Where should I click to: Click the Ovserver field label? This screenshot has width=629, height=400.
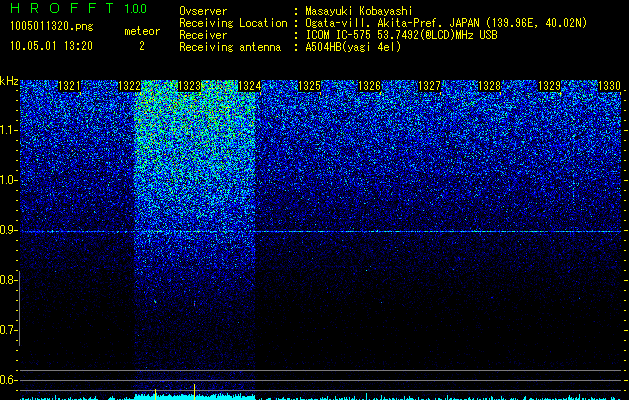tap(203, 11)
